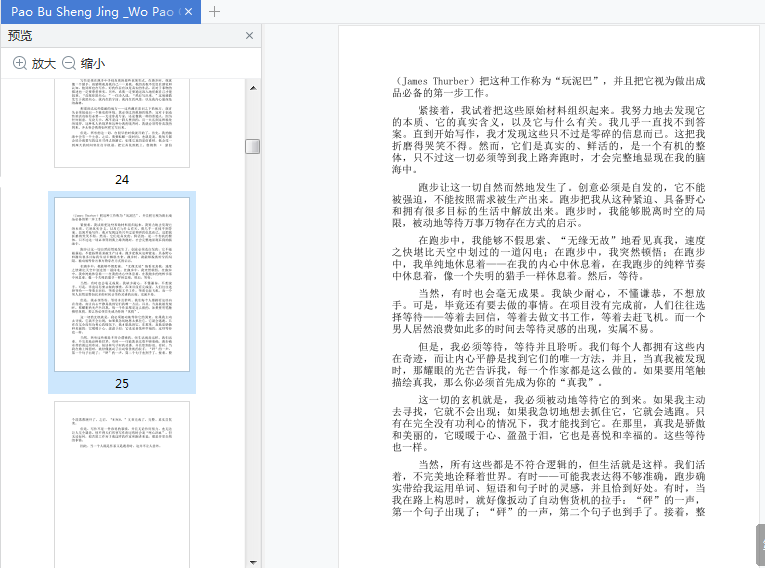Click the paragraph starting 跑步让这一切自然而然

click(x=549, y=205)
